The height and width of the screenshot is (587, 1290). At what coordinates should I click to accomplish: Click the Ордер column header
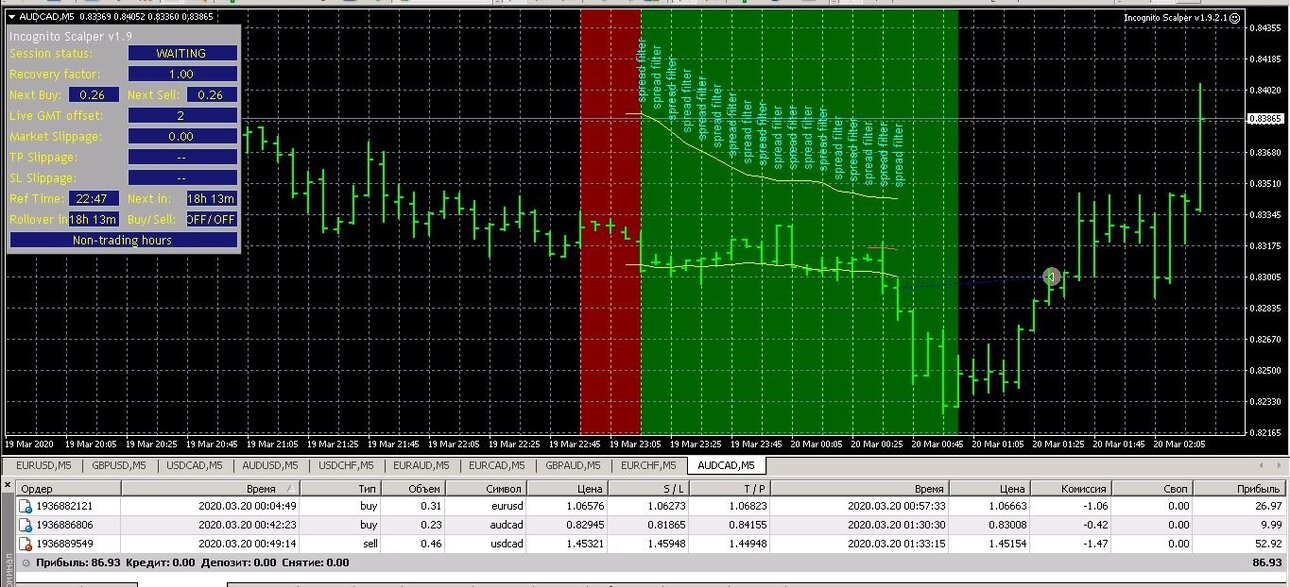[x=68, y=489]
